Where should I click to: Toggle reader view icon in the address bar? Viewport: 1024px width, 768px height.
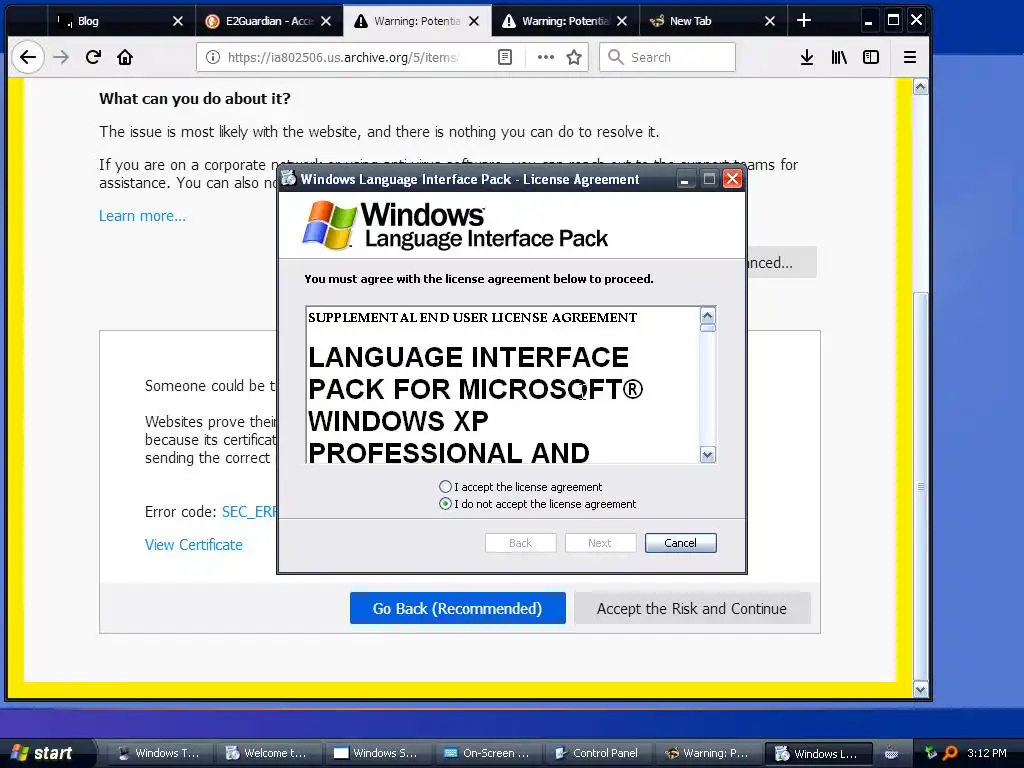click(x=505, y=57)
